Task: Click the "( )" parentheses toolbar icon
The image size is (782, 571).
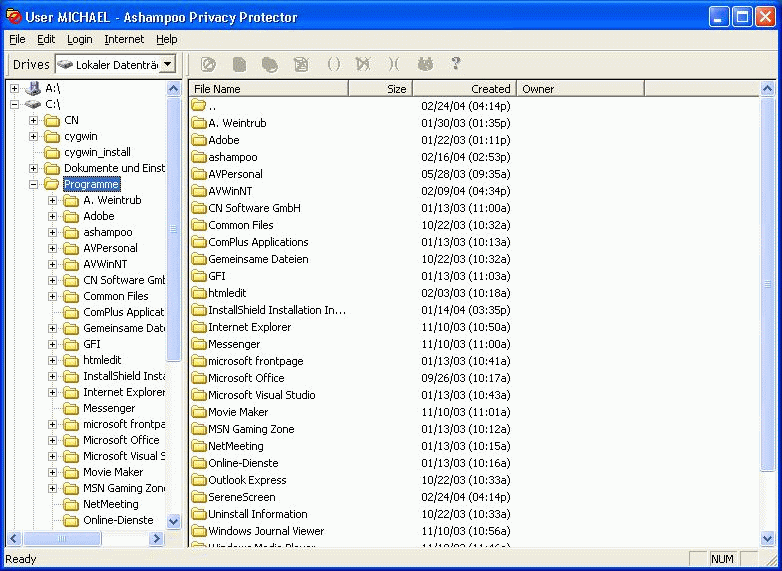Action: (334, 64)
